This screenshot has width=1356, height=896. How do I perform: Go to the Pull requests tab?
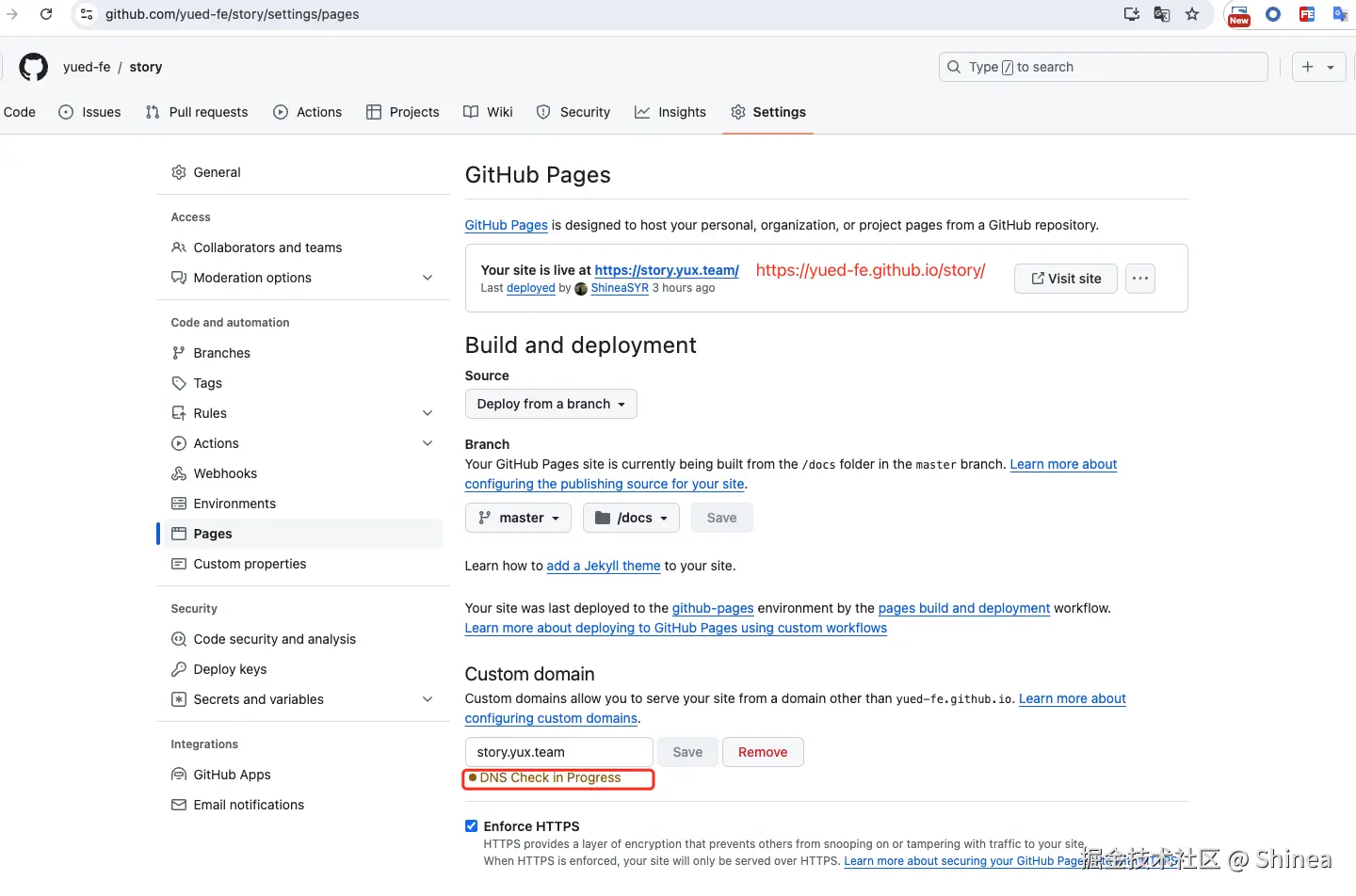(x=197, y=112)
